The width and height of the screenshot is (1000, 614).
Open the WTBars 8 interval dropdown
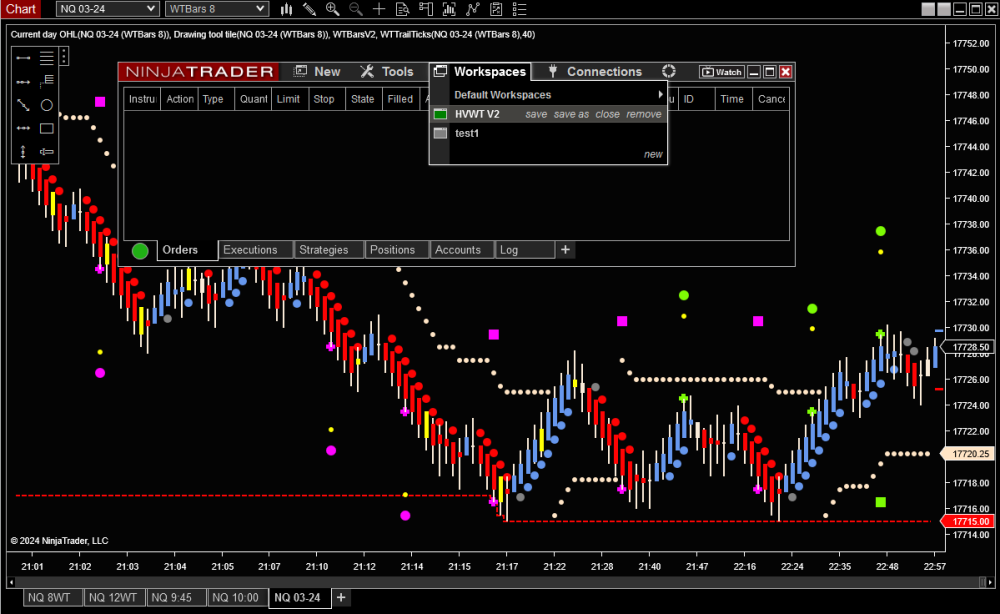(216, 9)
